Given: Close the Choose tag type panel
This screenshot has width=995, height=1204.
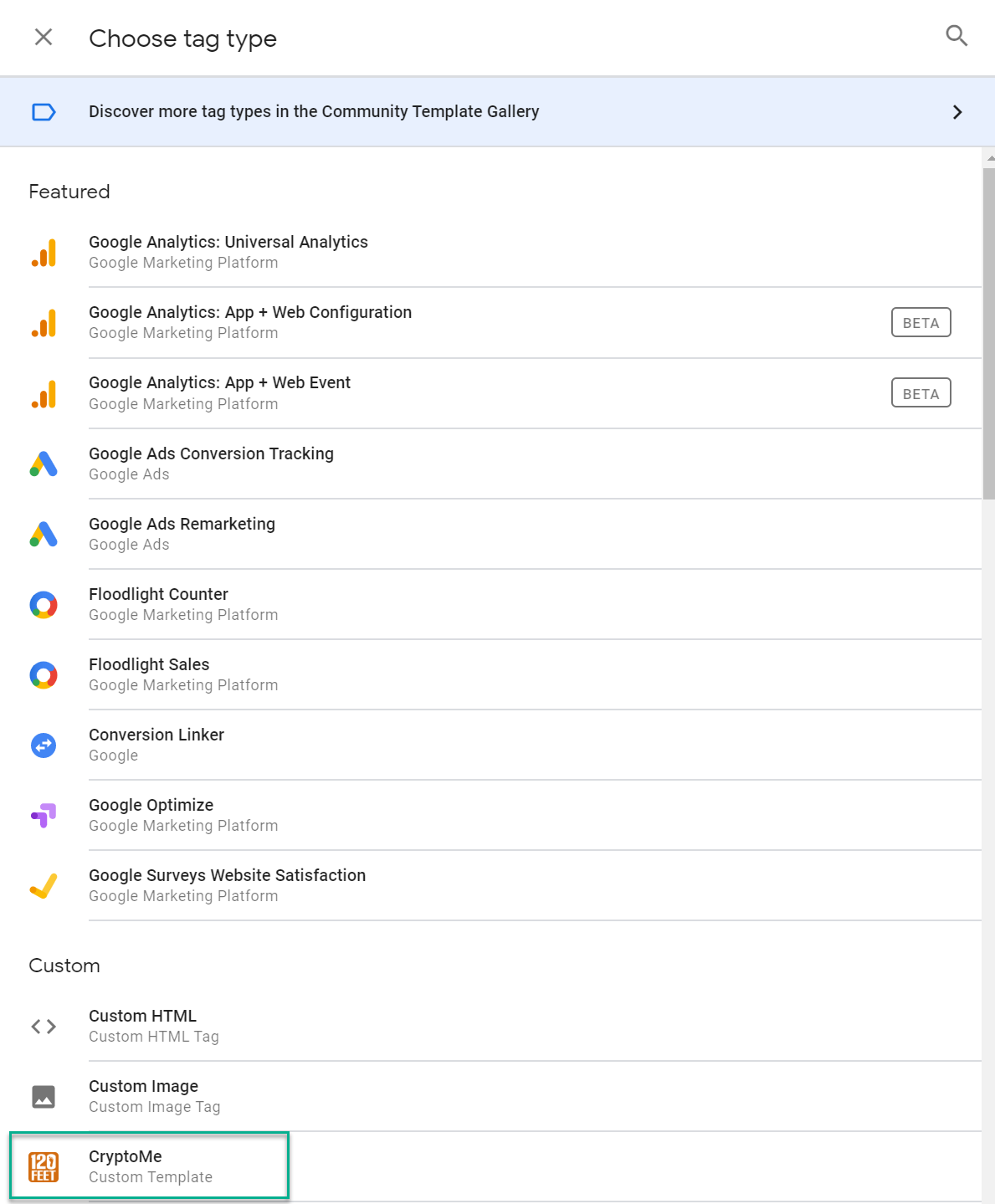Looking at the screenshot, I should [44, 37].
